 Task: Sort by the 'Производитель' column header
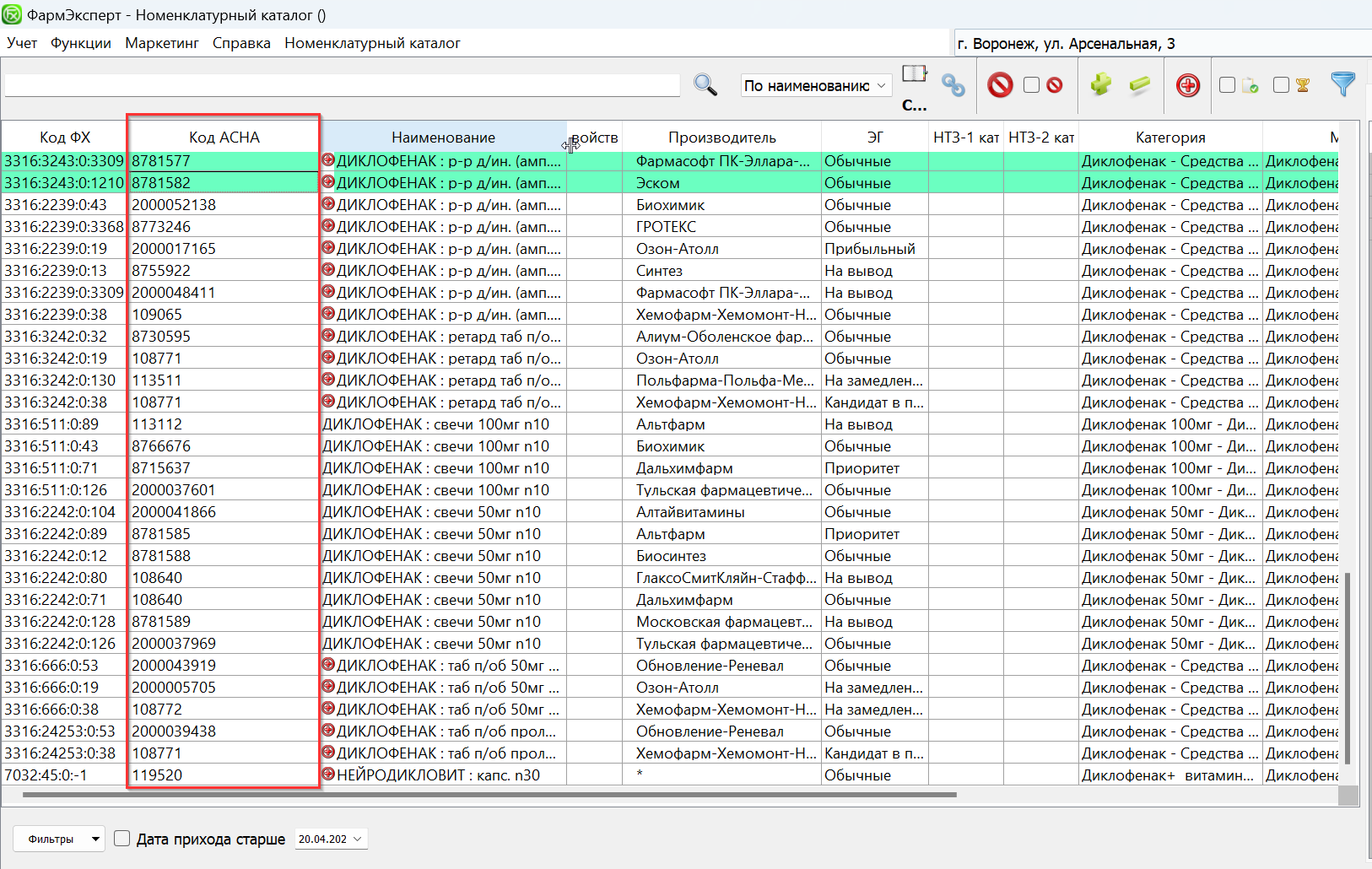[x=721, y=138]
